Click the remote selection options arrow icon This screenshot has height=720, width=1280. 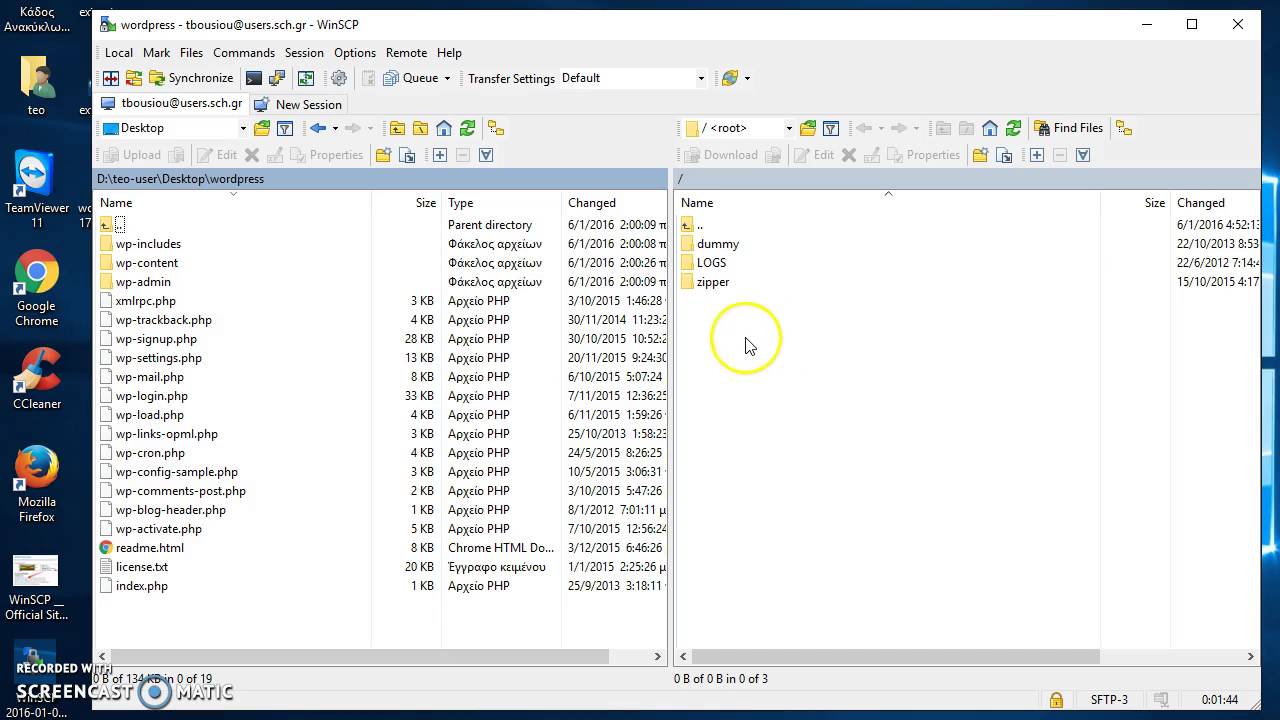click(x=1083, y=155)
